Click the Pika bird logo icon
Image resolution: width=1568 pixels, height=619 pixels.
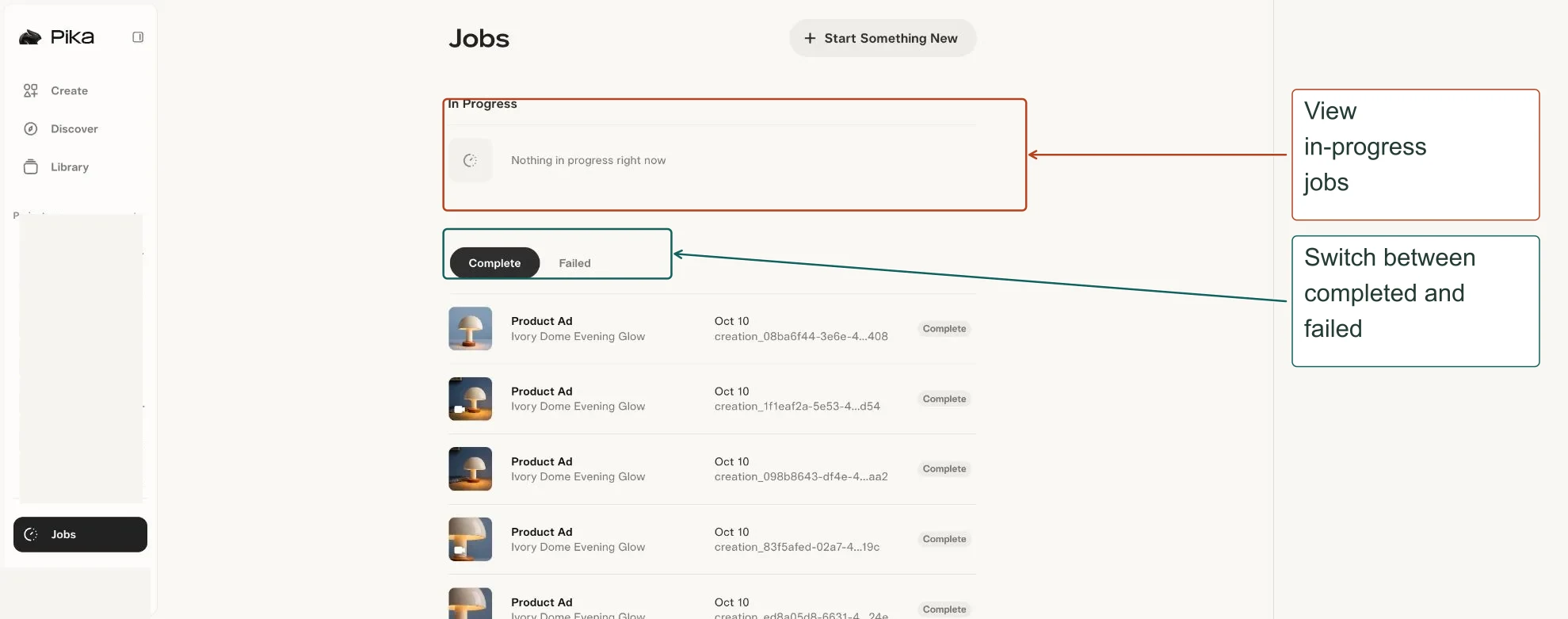[x=30, y=37]
